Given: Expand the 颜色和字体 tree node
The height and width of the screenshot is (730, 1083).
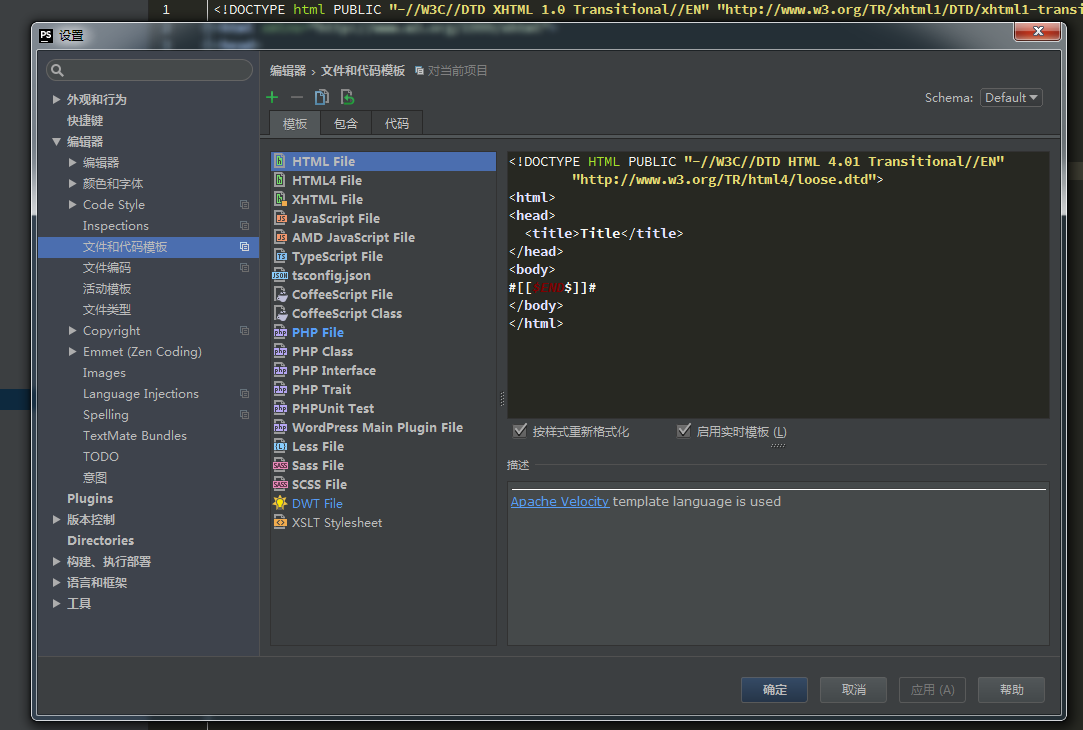Looking at the screenshot, I should click(73, 183).
